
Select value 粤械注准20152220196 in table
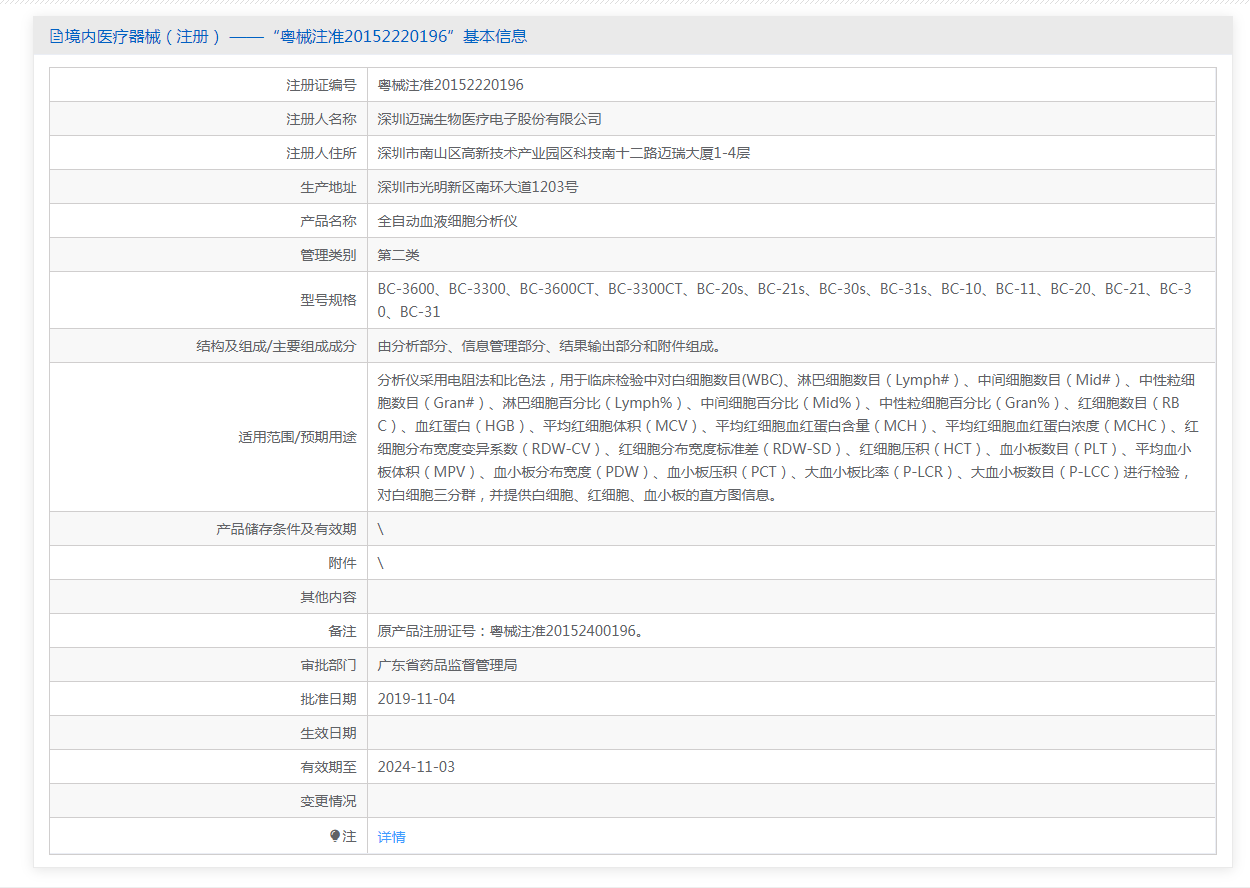(x=451, y=85)
